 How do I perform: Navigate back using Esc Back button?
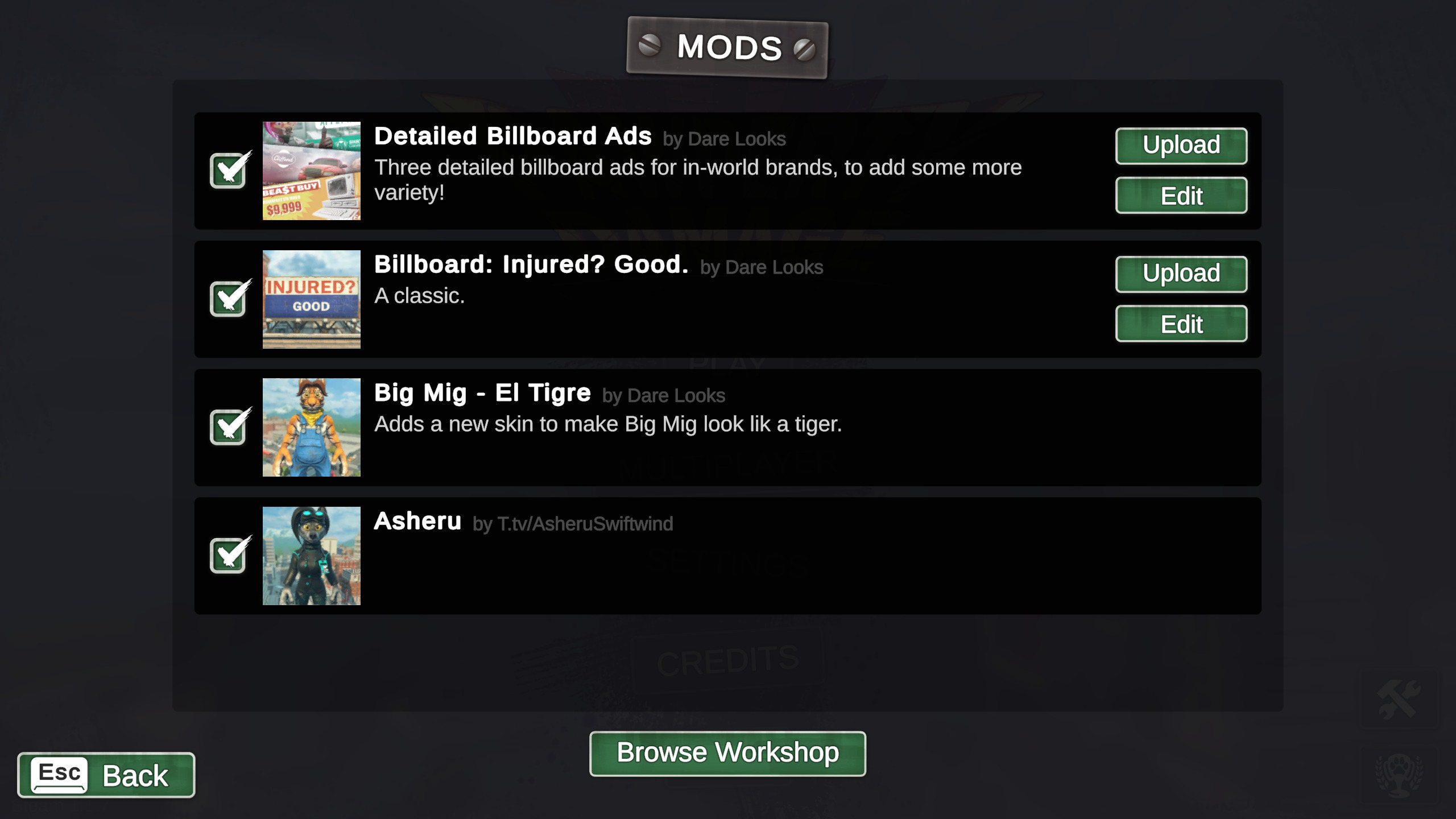click(105, 774)
